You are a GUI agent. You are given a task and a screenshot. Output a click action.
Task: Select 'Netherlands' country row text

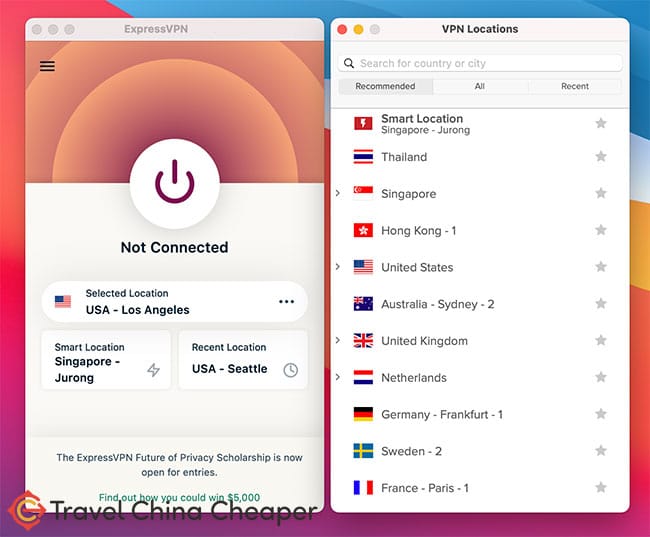pyautogui.click(x=414, y=378)
